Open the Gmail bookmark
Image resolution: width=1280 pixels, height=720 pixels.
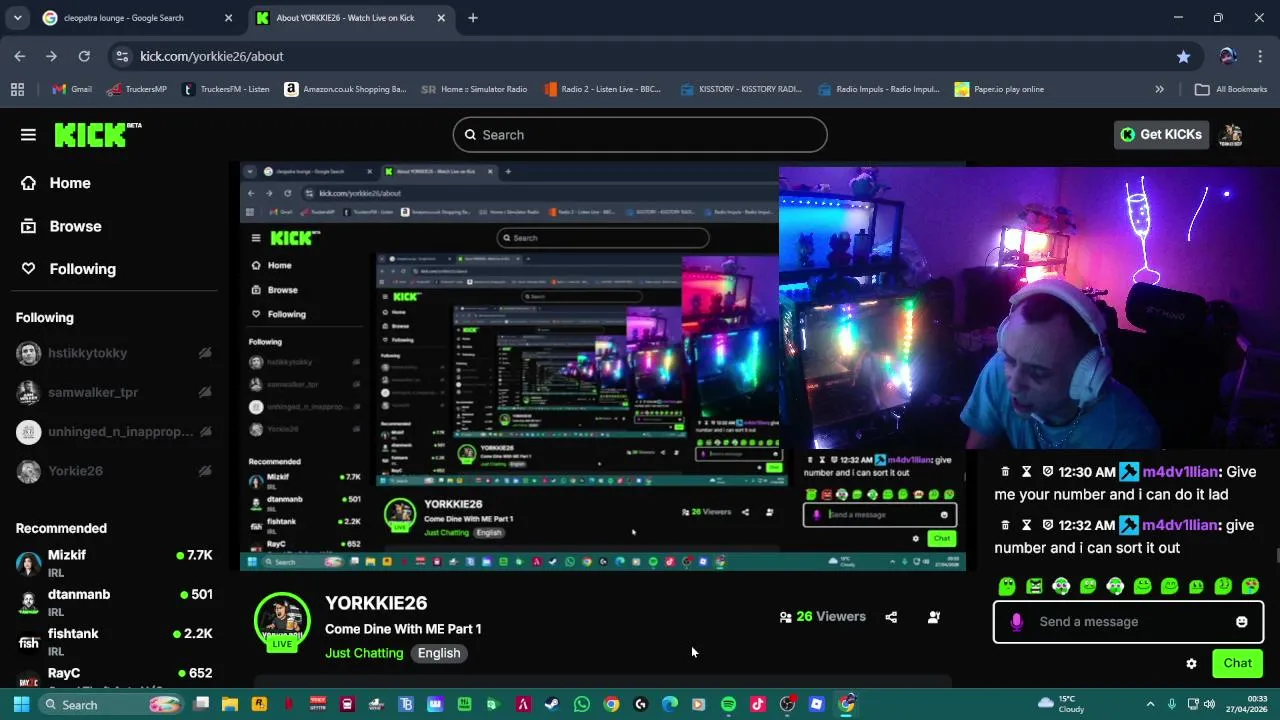coord(72,89)
